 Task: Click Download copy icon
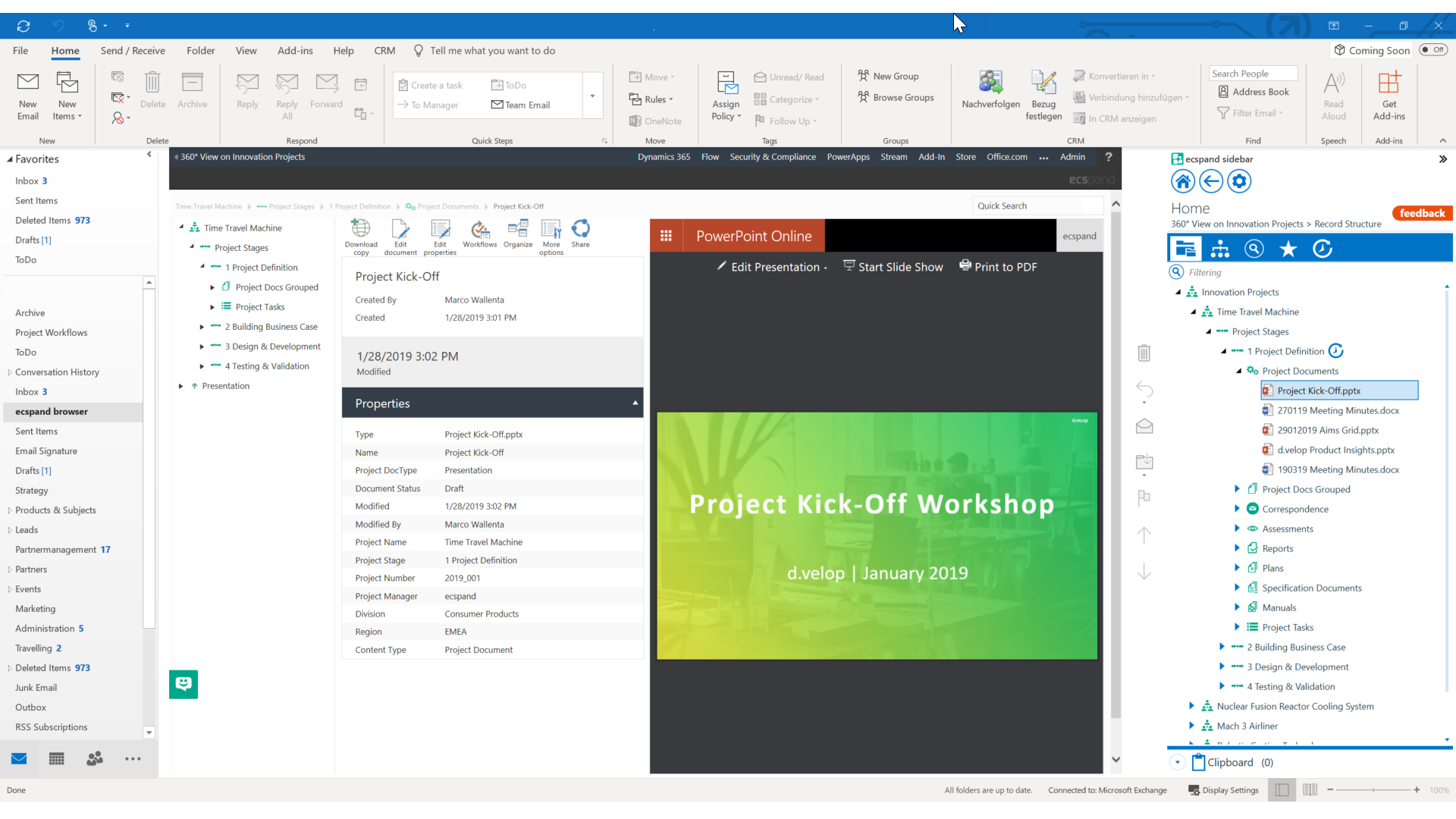[361, 237]
